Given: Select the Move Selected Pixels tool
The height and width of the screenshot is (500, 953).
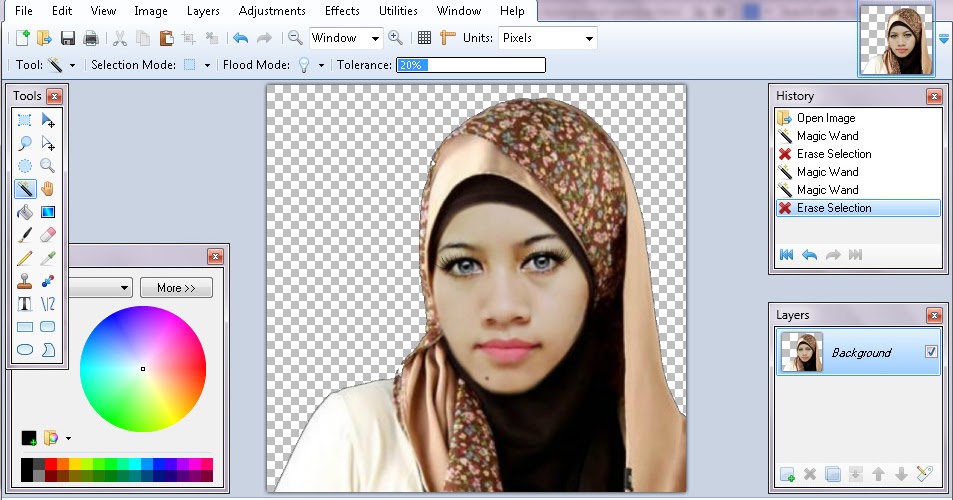Looking at the screenshot, I should click(47, 120).
